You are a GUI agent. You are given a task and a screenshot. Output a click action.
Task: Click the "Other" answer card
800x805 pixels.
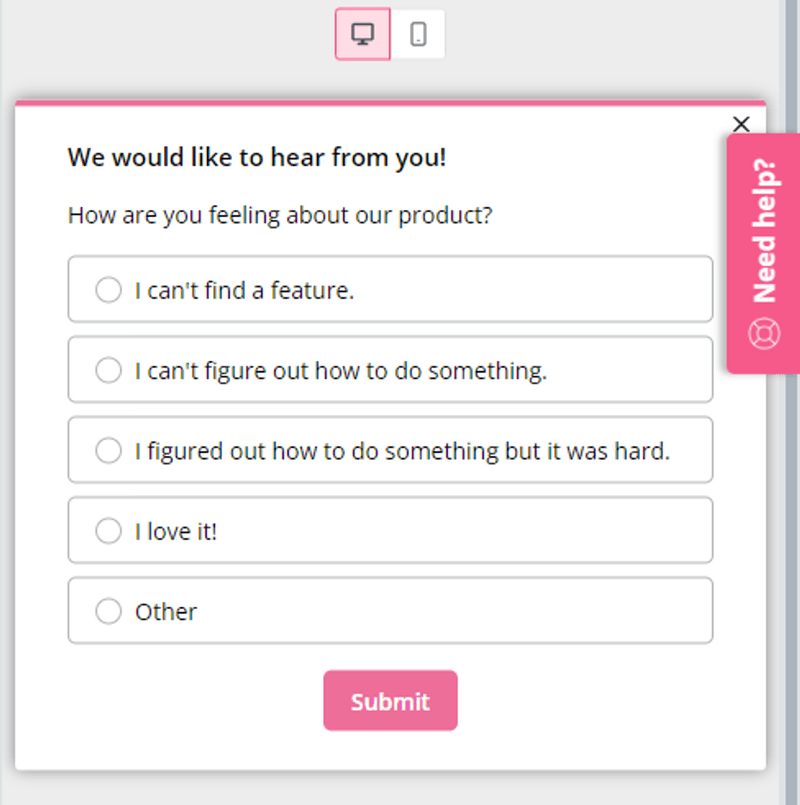390,610
